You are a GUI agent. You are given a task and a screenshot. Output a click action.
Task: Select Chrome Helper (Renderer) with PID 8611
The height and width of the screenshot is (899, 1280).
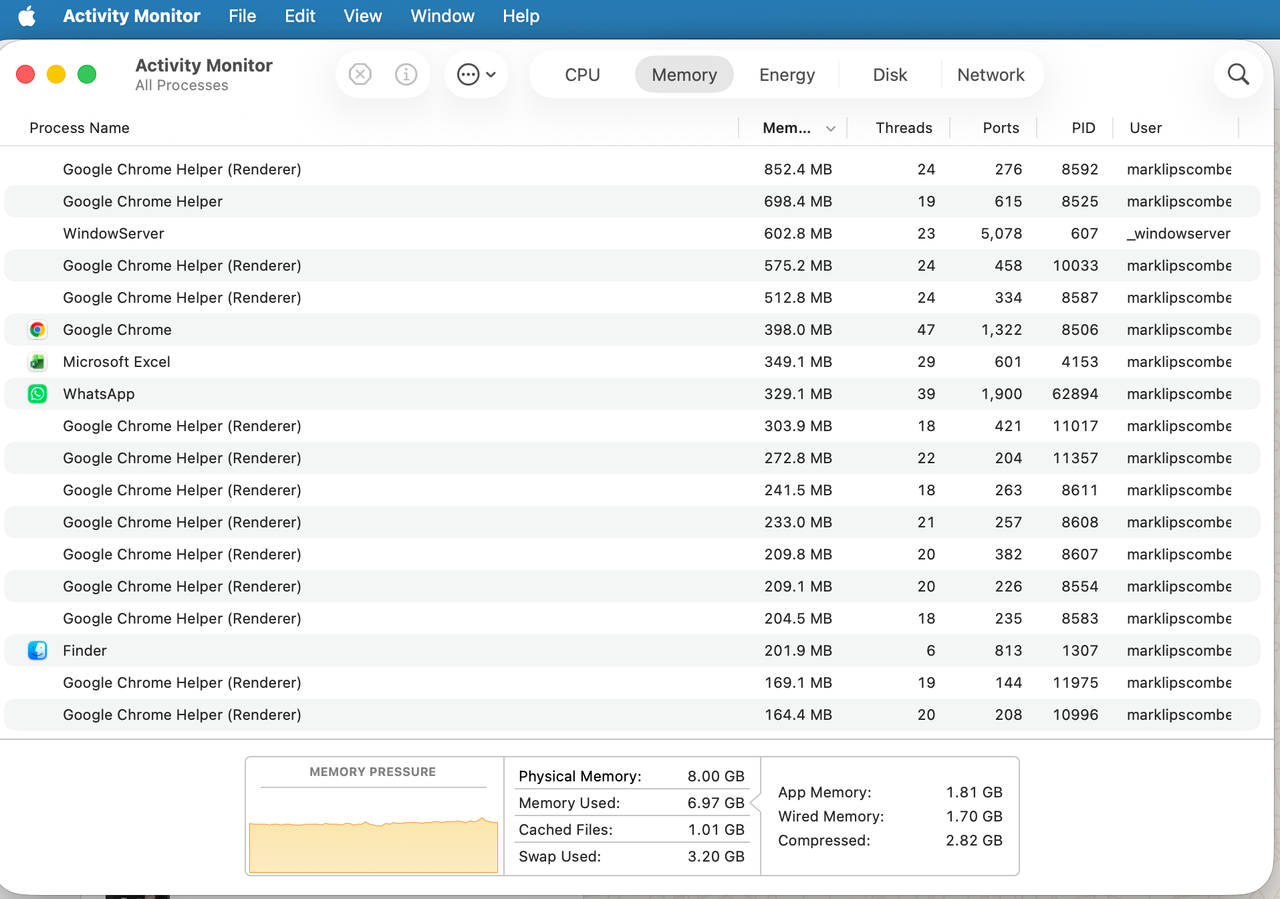coord(632,490)
